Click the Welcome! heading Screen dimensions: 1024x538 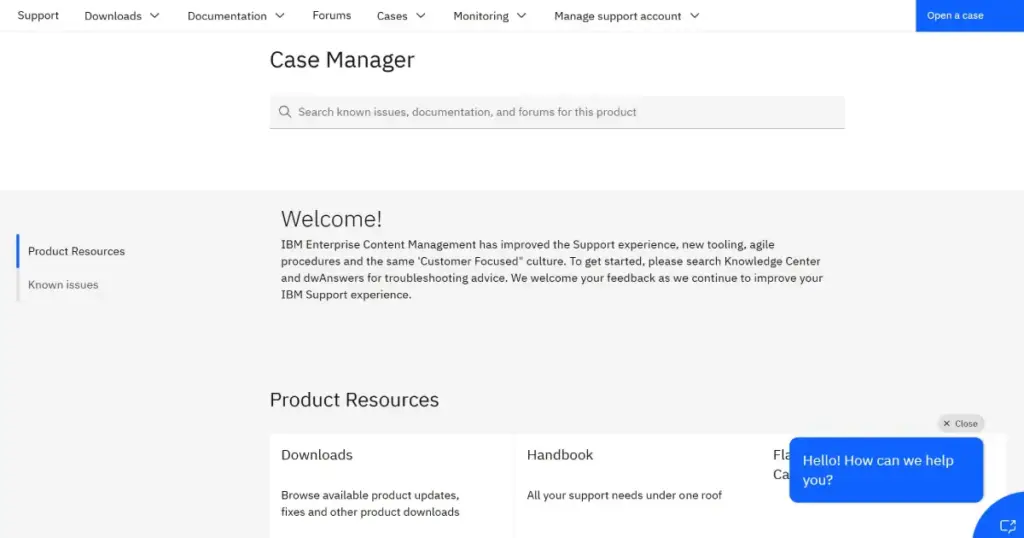(x=331, y=219)
